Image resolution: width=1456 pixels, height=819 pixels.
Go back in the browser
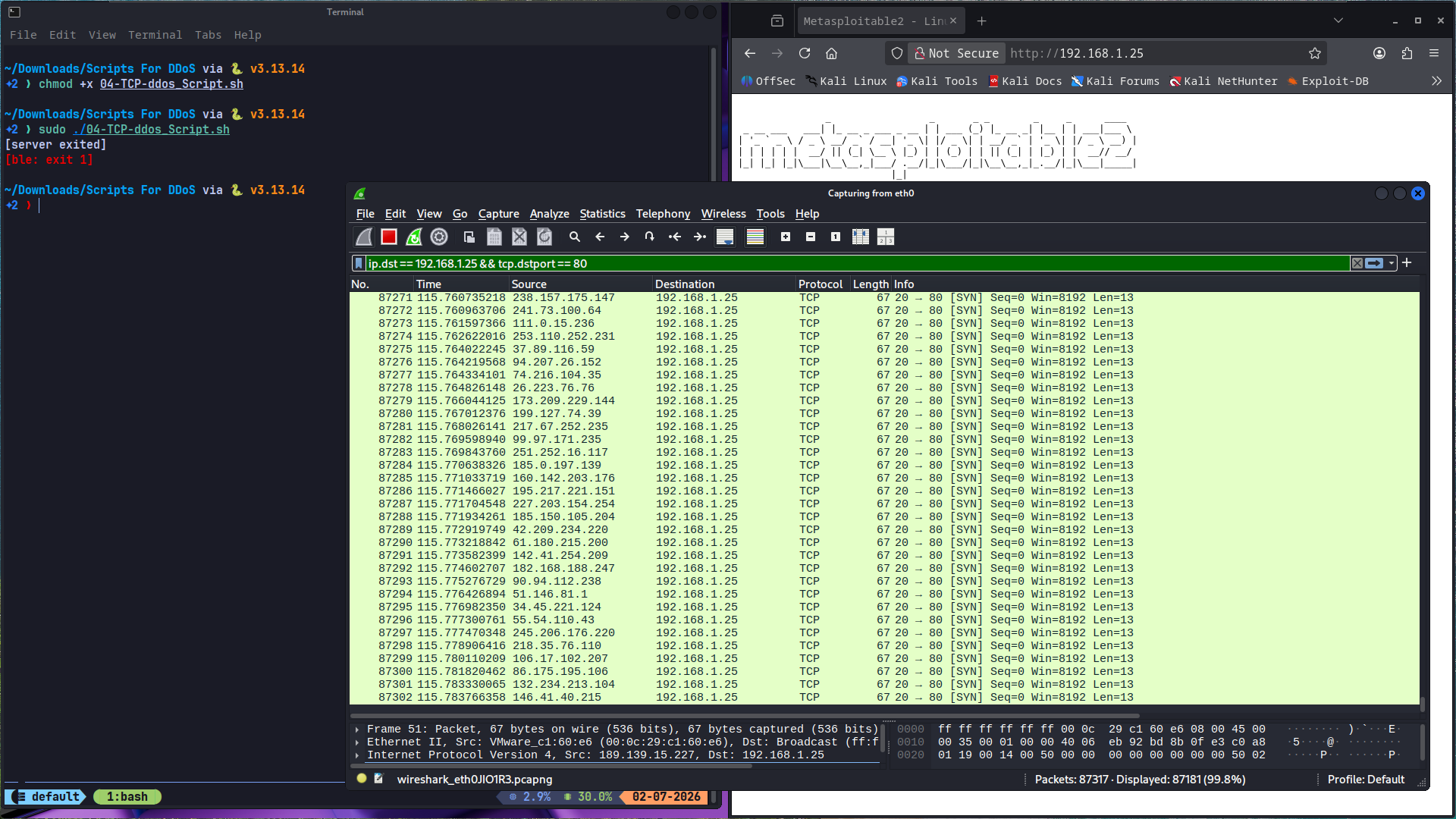(750, 53)
